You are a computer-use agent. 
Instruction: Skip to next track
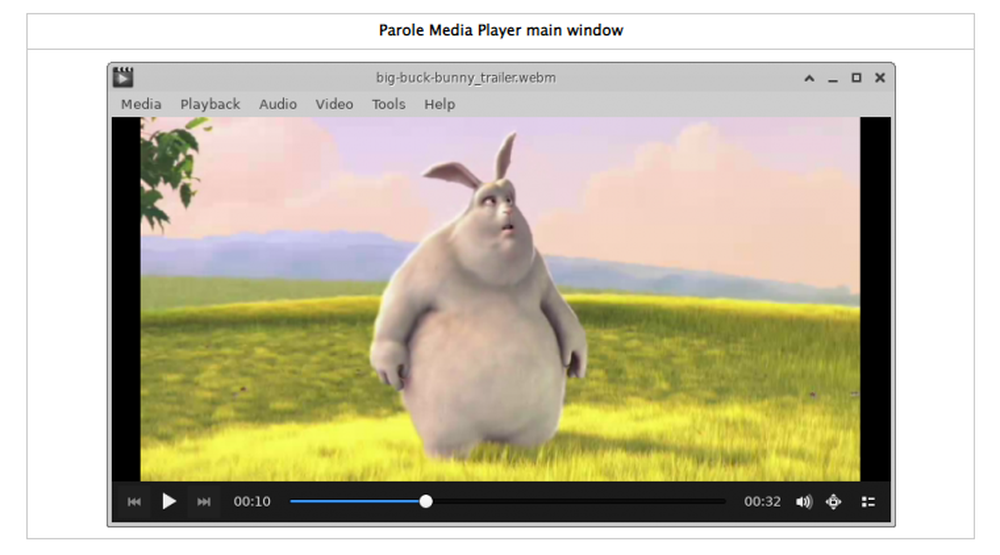203,501
